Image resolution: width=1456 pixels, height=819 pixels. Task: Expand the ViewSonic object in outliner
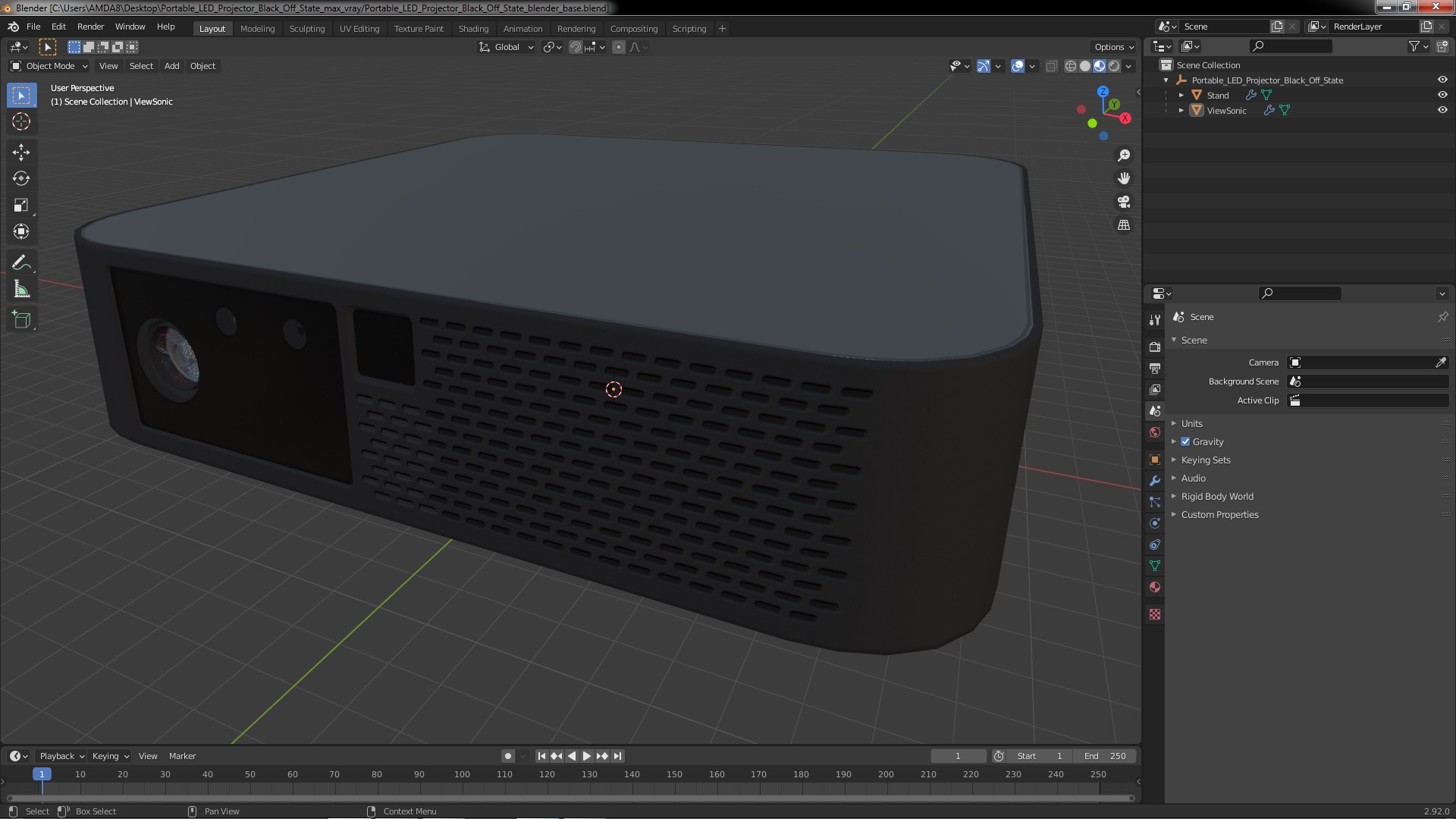click(x=1181, y=110)
